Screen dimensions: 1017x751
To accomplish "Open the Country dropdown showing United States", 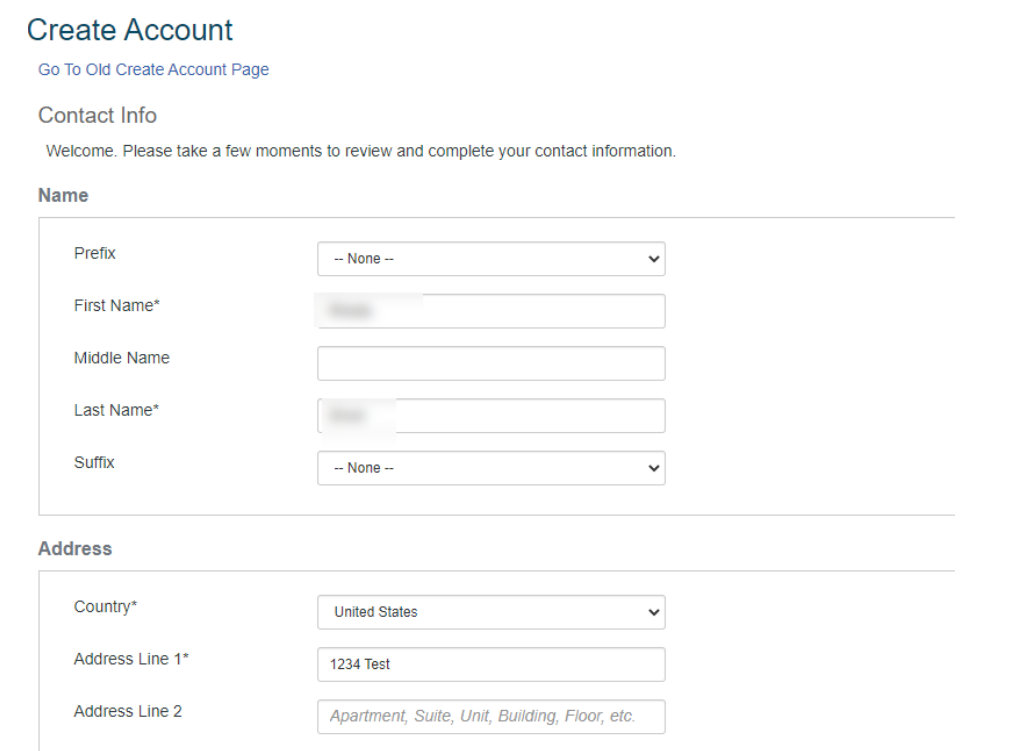I will [x=490, y=612].
